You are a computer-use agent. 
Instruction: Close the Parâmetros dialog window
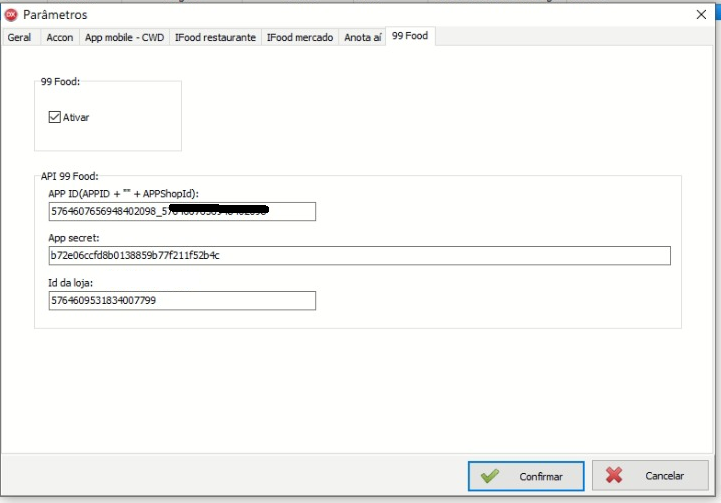[x=701, y=15]
